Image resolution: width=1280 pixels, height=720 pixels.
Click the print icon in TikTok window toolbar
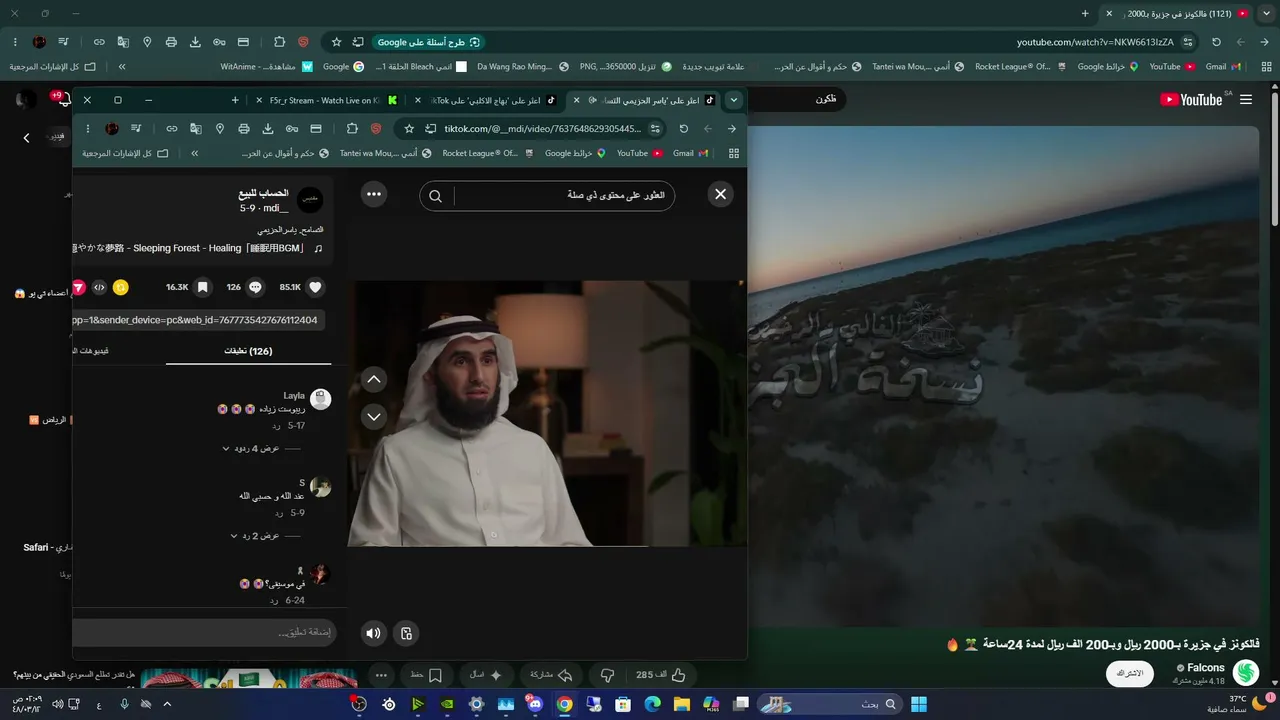(x=244, y=129)
